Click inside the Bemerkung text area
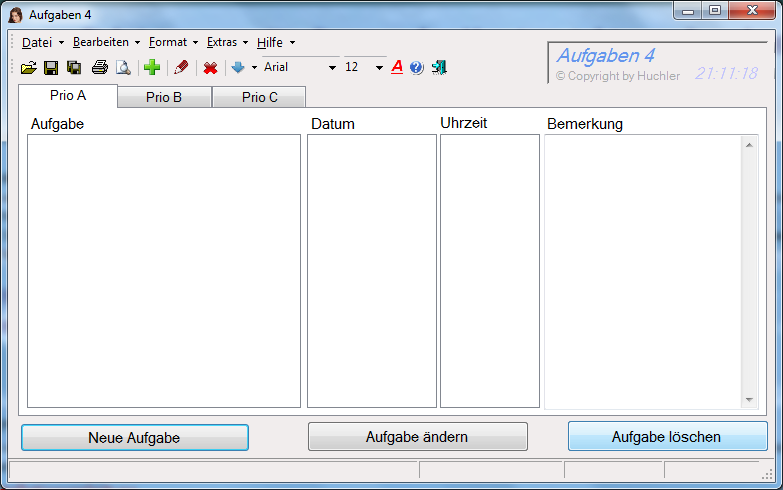This screenshot has height=490, width=783. pos(643,272)
